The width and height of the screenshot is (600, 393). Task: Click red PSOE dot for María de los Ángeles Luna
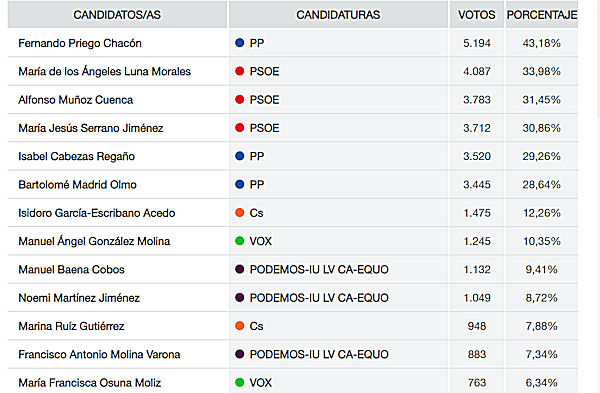240,71
